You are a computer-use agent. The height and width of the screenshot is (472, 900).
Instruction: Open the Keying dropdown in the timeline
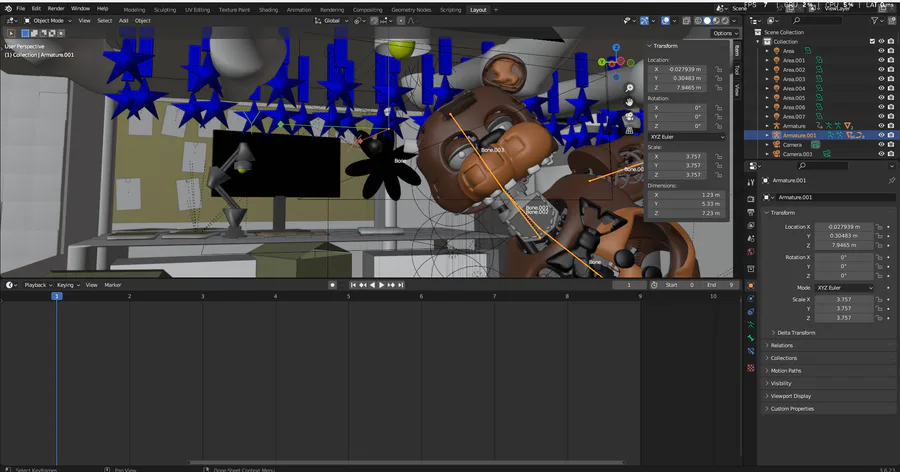pos(68,285)
